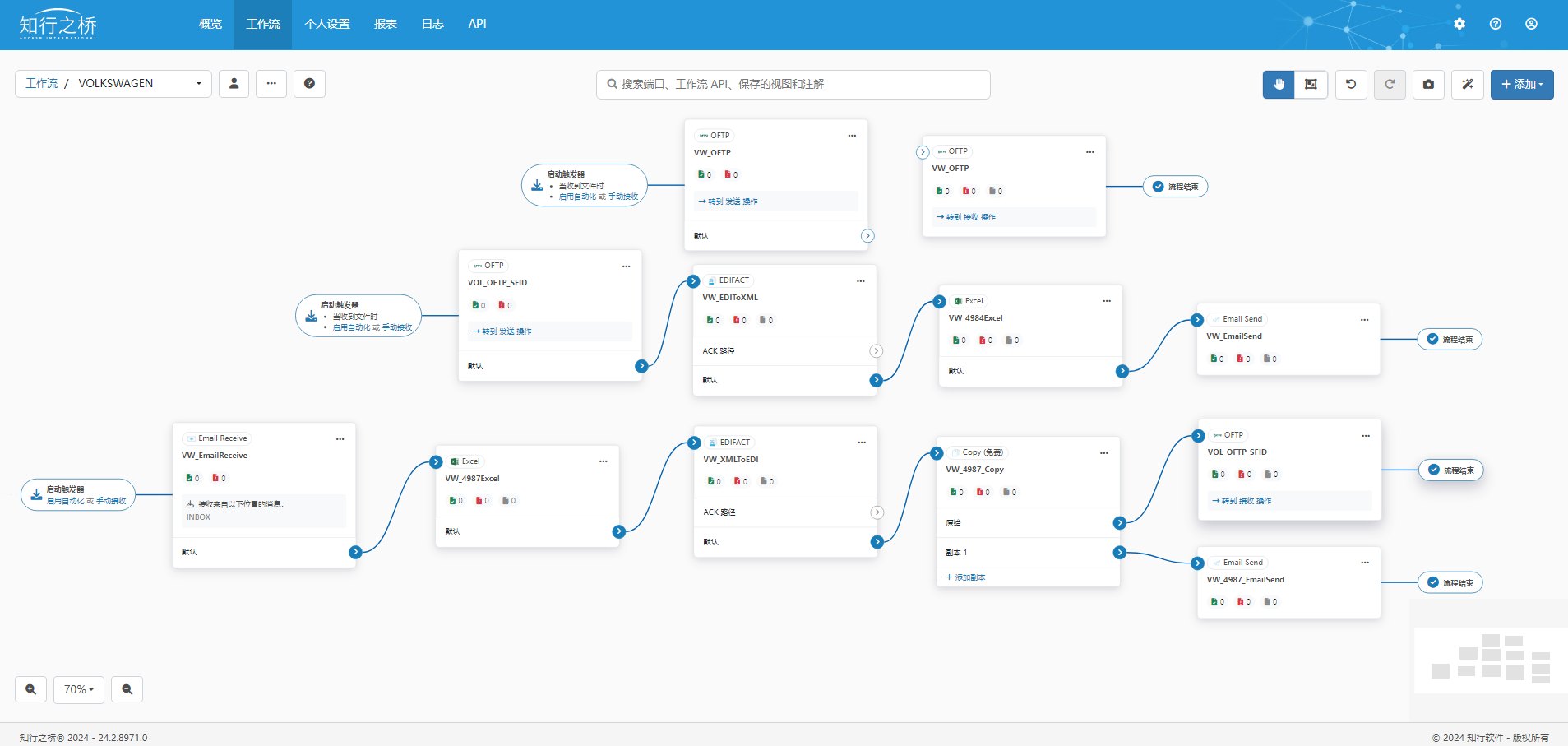Click the magic wand auto-layout button
The image size is (1568, 746).
point(1468,84)
